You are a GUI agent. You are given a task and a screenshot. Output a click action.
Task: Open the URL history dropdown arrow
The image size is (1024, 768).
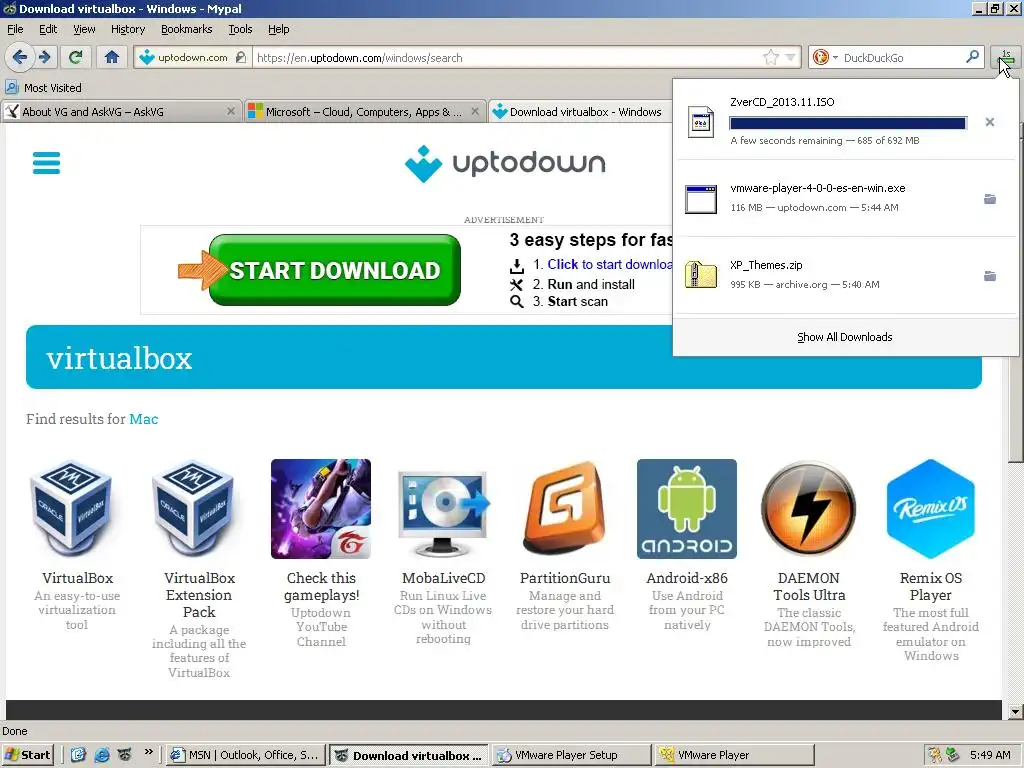pyautogui.click(x=791, y=57)
